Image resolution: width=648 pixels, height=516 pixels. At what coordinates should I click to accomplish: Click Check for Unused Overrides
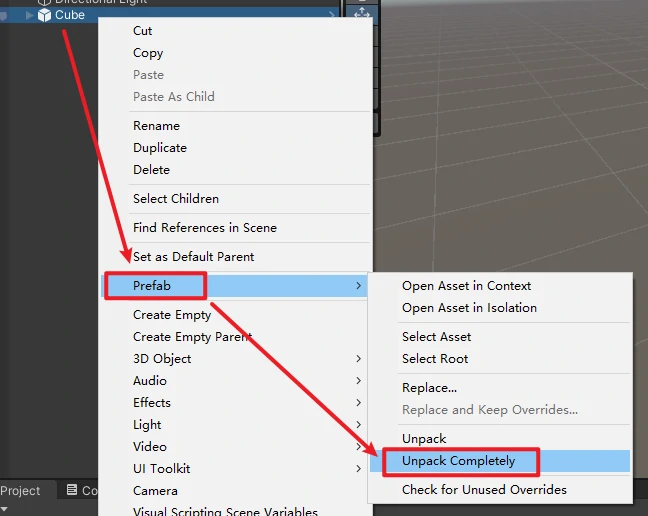pyautogui.click(x=484, y=490)
